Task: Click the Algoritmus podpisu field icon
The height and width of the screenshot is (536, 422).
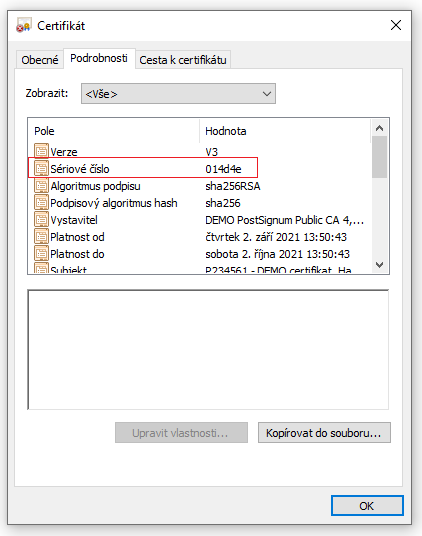Action: click(41, 186)
